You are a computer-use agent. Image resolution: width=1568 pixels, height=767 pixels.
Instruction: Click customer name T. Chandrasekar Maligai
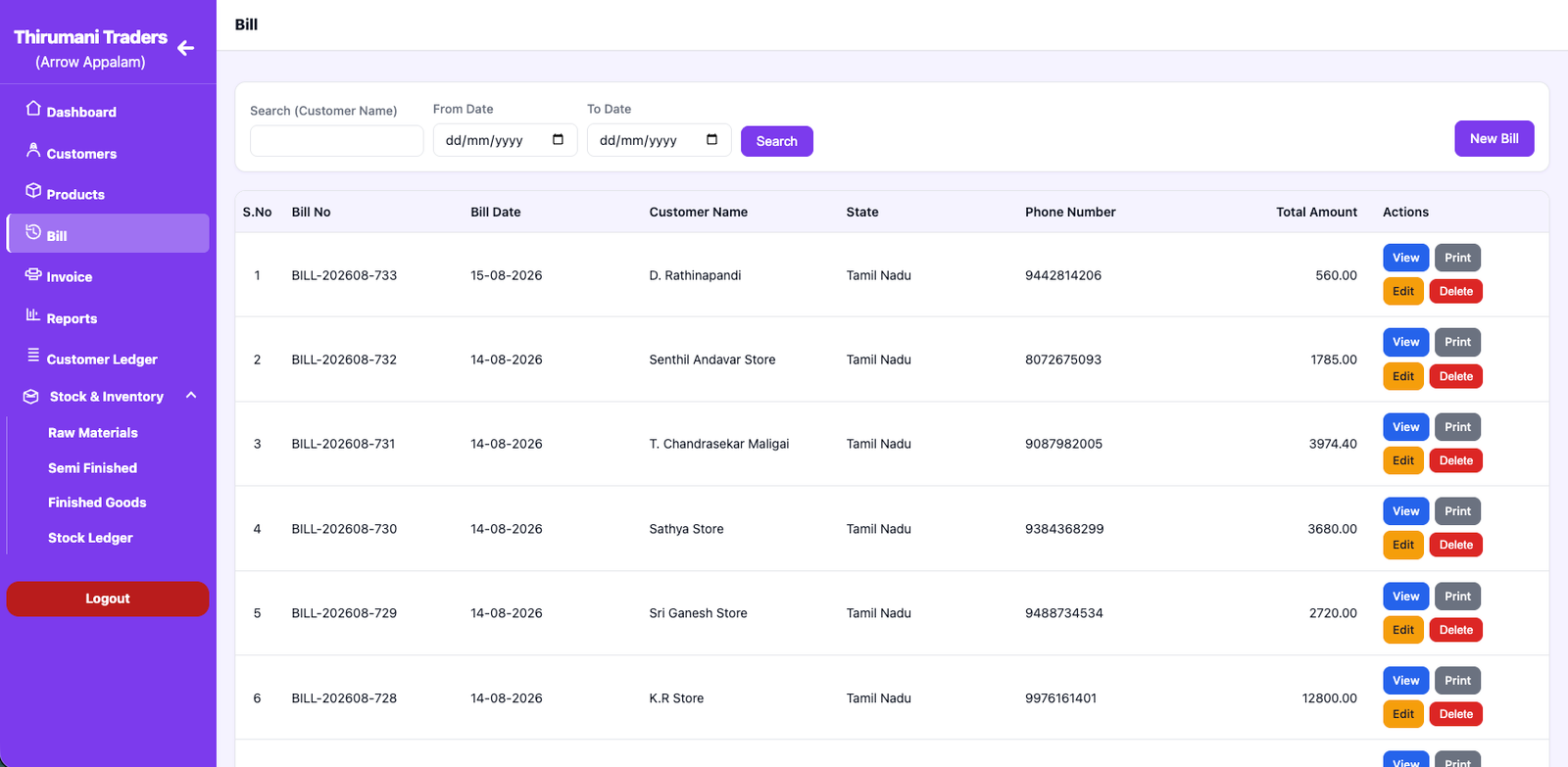[719, 444]
